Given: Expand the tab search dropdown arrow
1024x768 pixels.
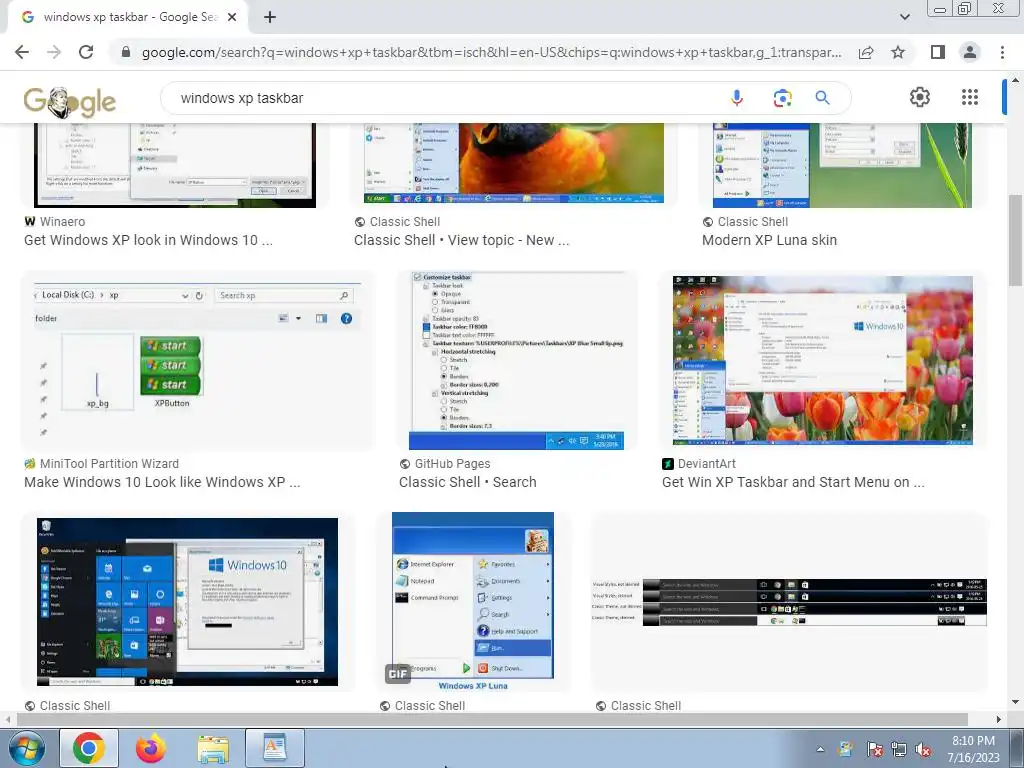Looking at the screenshot, I should point(904,17).
